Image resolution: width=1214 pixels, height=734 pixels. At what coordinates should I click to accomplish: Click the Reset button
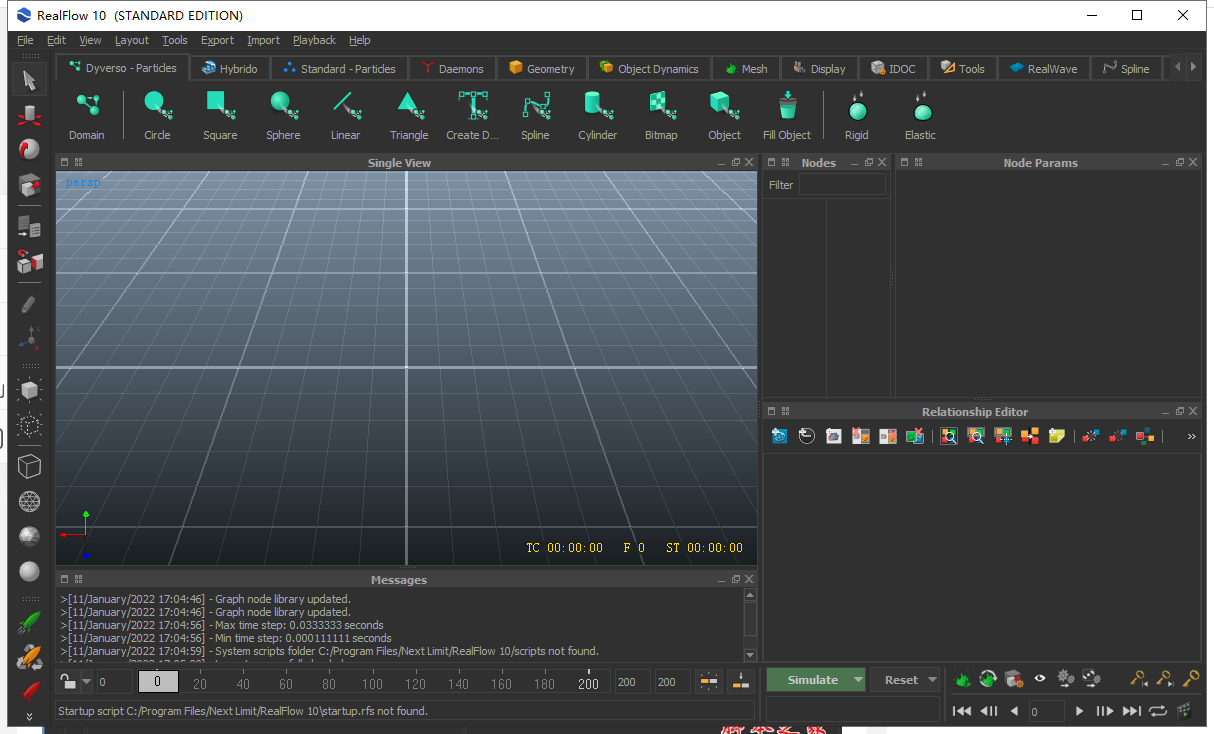(900, 680)
